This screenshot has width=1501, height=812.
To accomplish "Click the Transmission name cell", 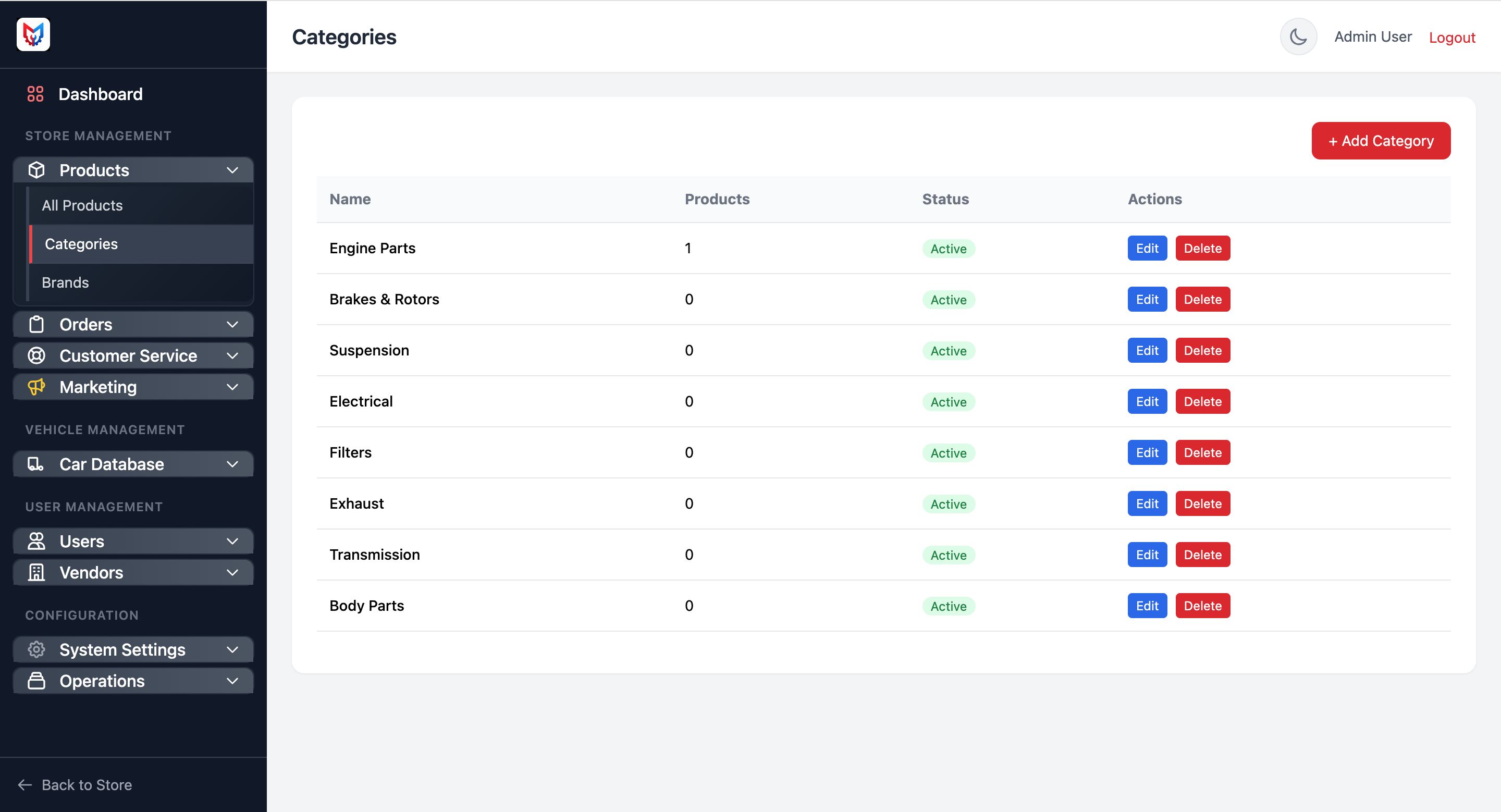I will click(x=375, y=555).
